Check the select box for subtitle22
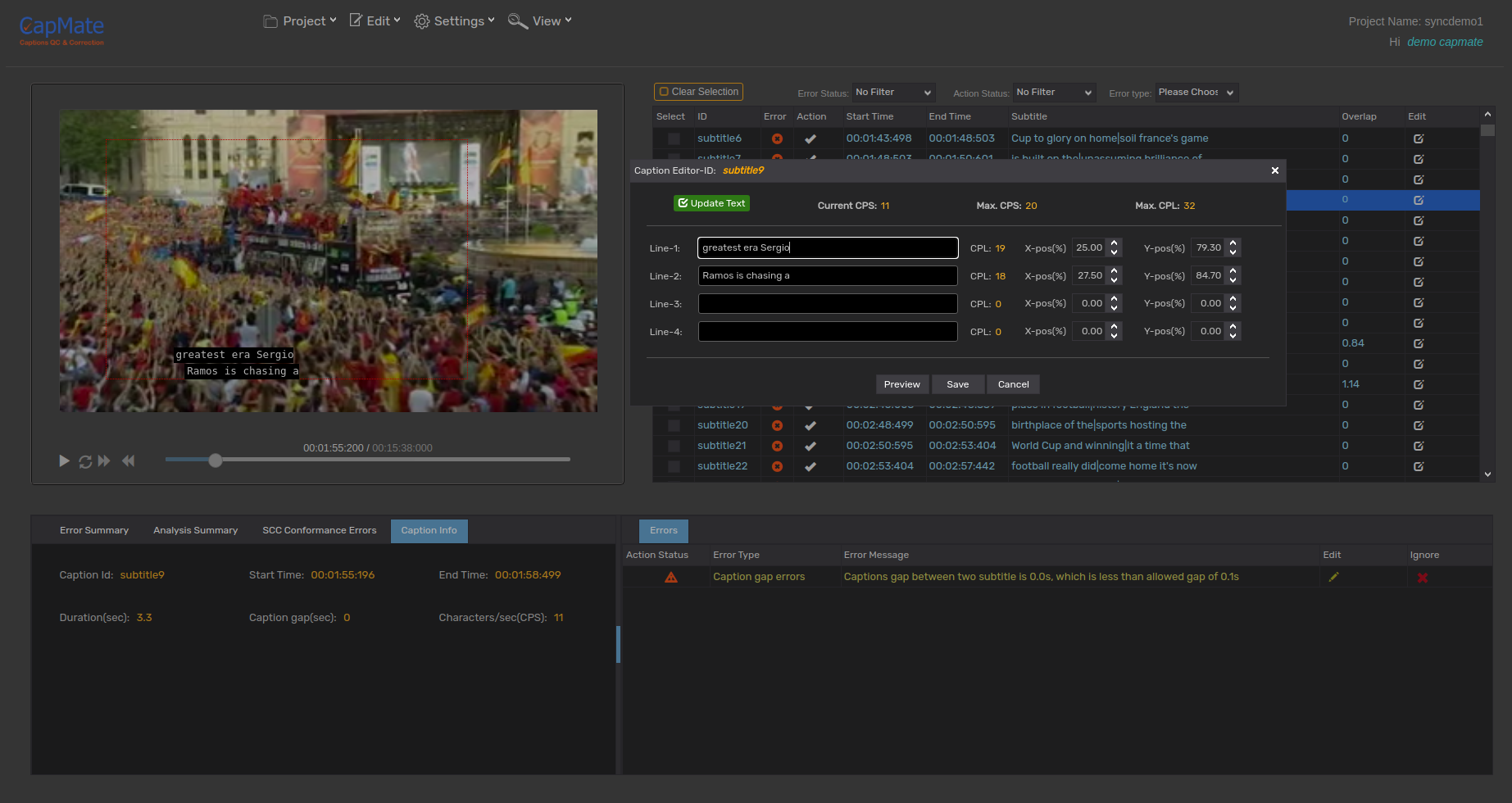The image size is (1512, 803). (x=674, y=466)
